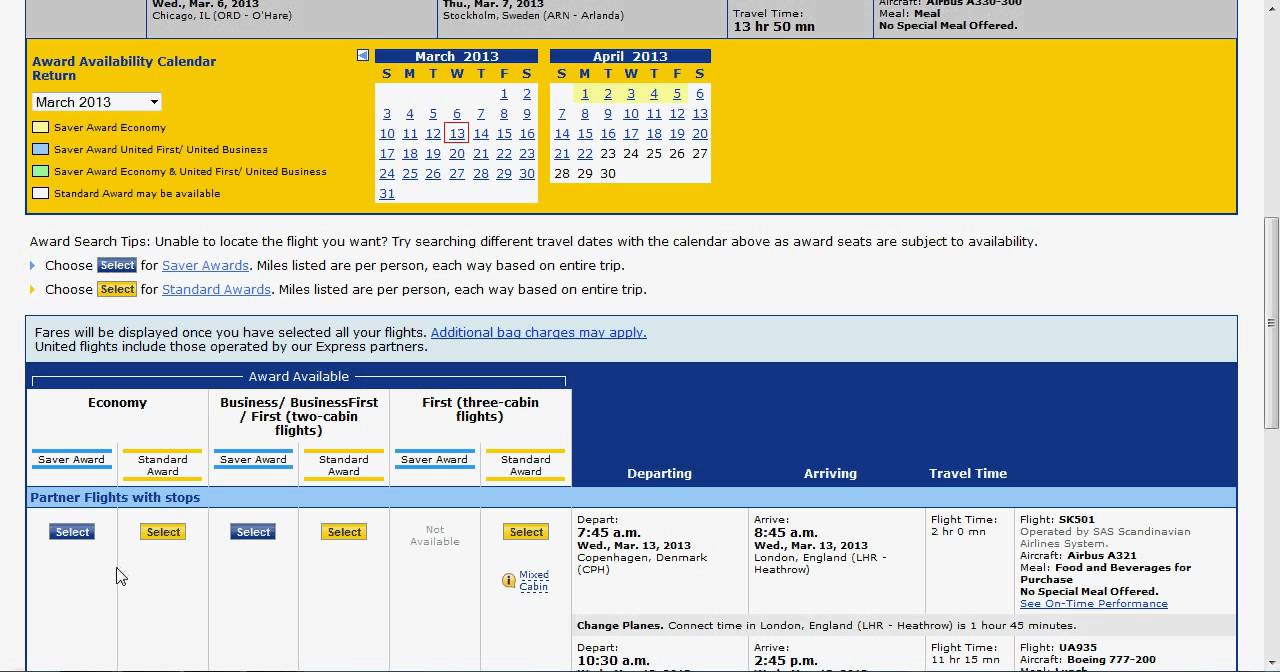Pick April 6 in the calendar
This screenshot has height=672, width=1280.
pyautogui.click(x=700, y=94)
